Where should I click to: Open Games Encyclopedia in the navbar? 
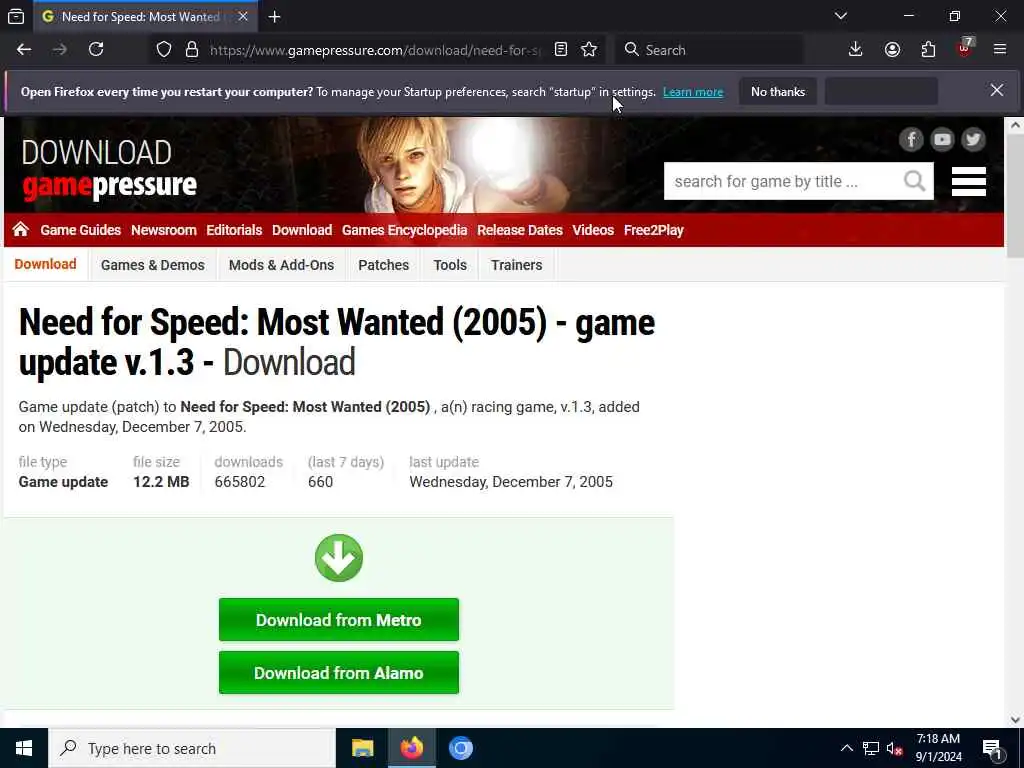(x=404, y=230)
